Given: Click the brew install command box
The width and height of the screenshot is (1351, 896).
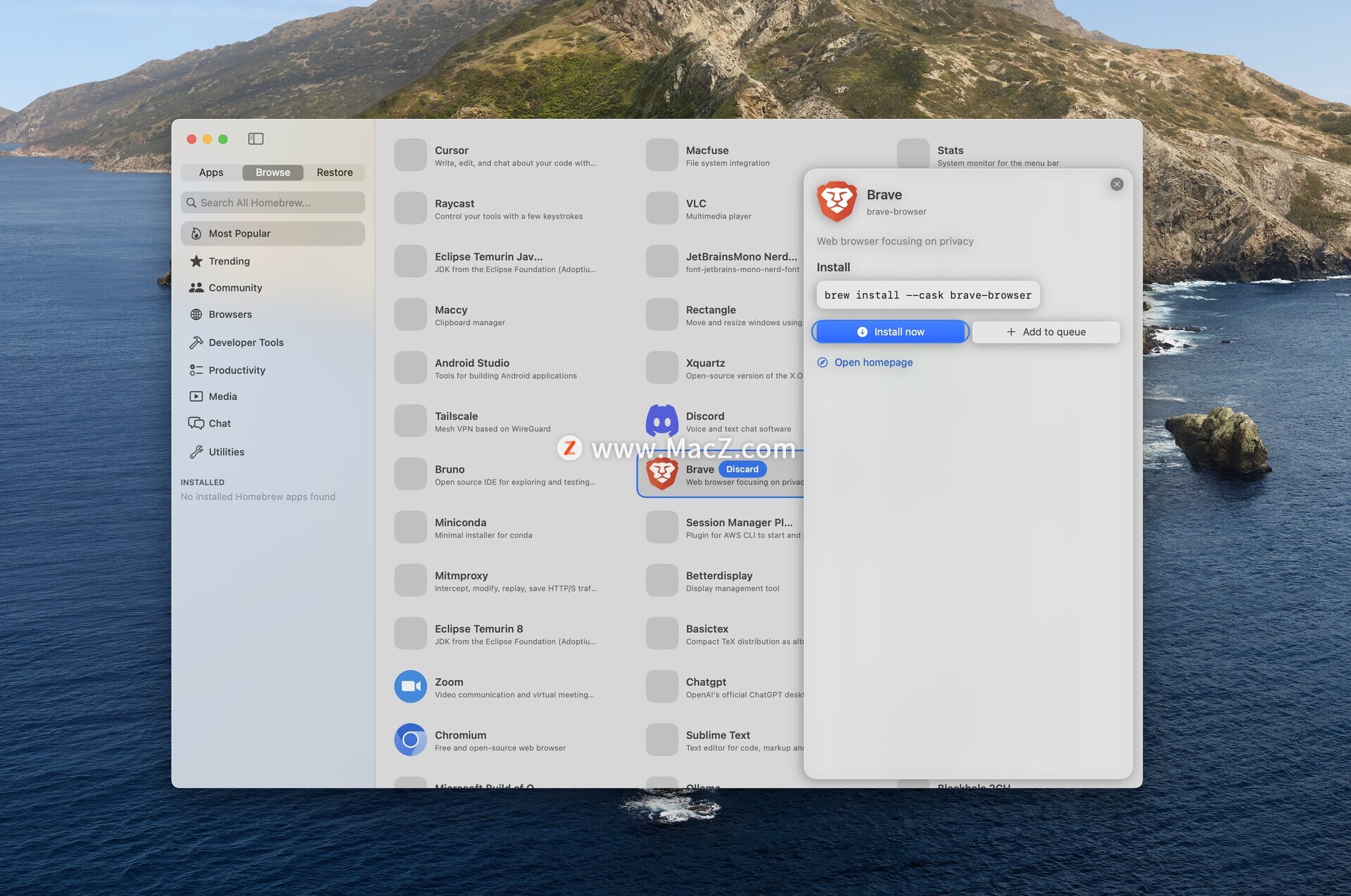Looking at the screenshot, I should click(x=928, y=295).
